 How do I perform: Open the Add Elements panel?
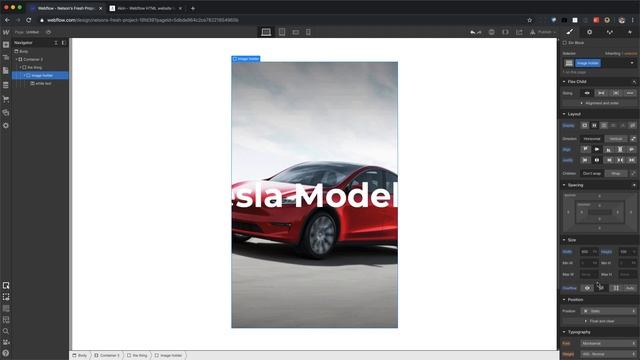(x=6, y=44)
